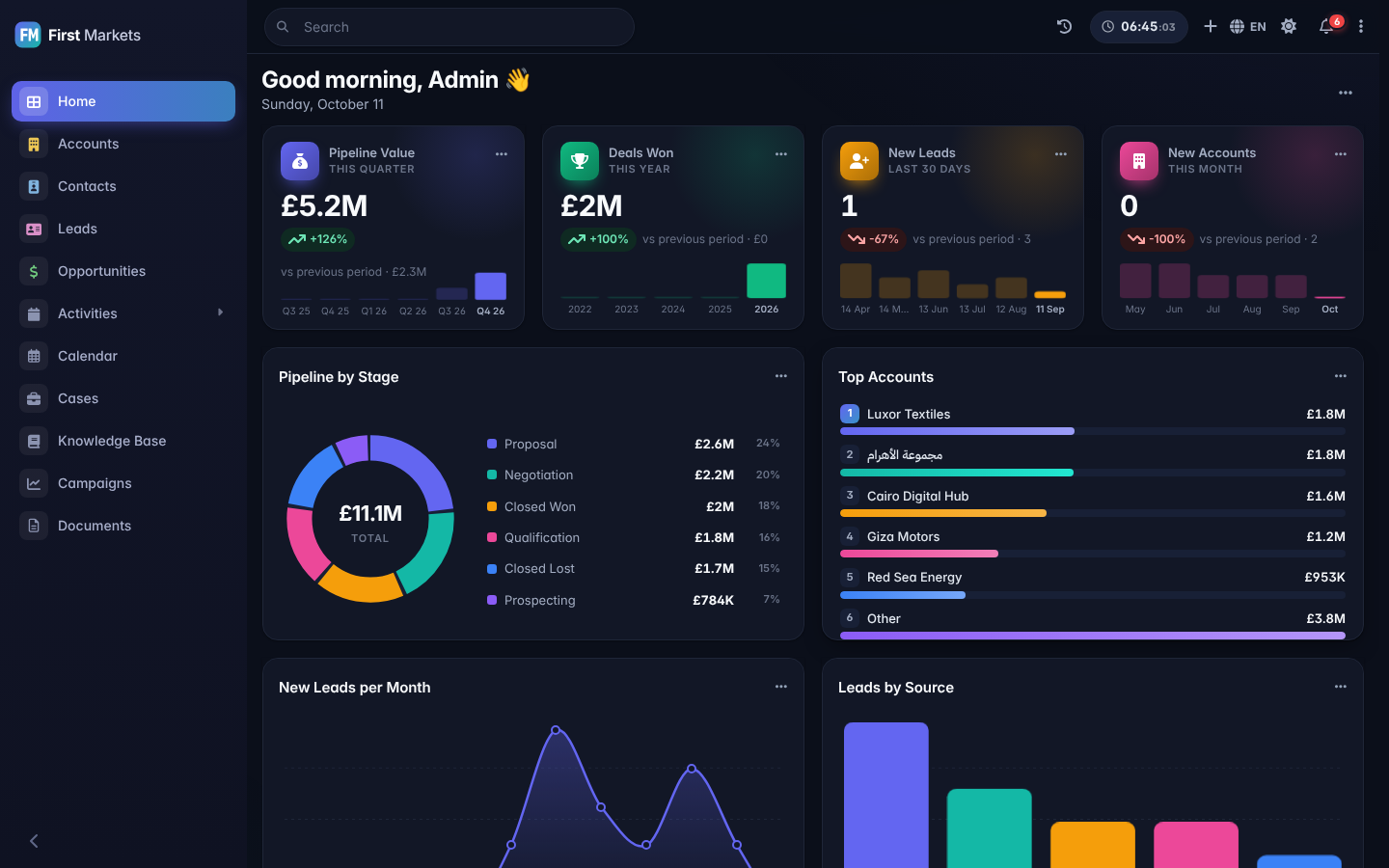Open the recent history icon
The width and height of the screenshot is (1389, 868).
[x=1064, y=27]
